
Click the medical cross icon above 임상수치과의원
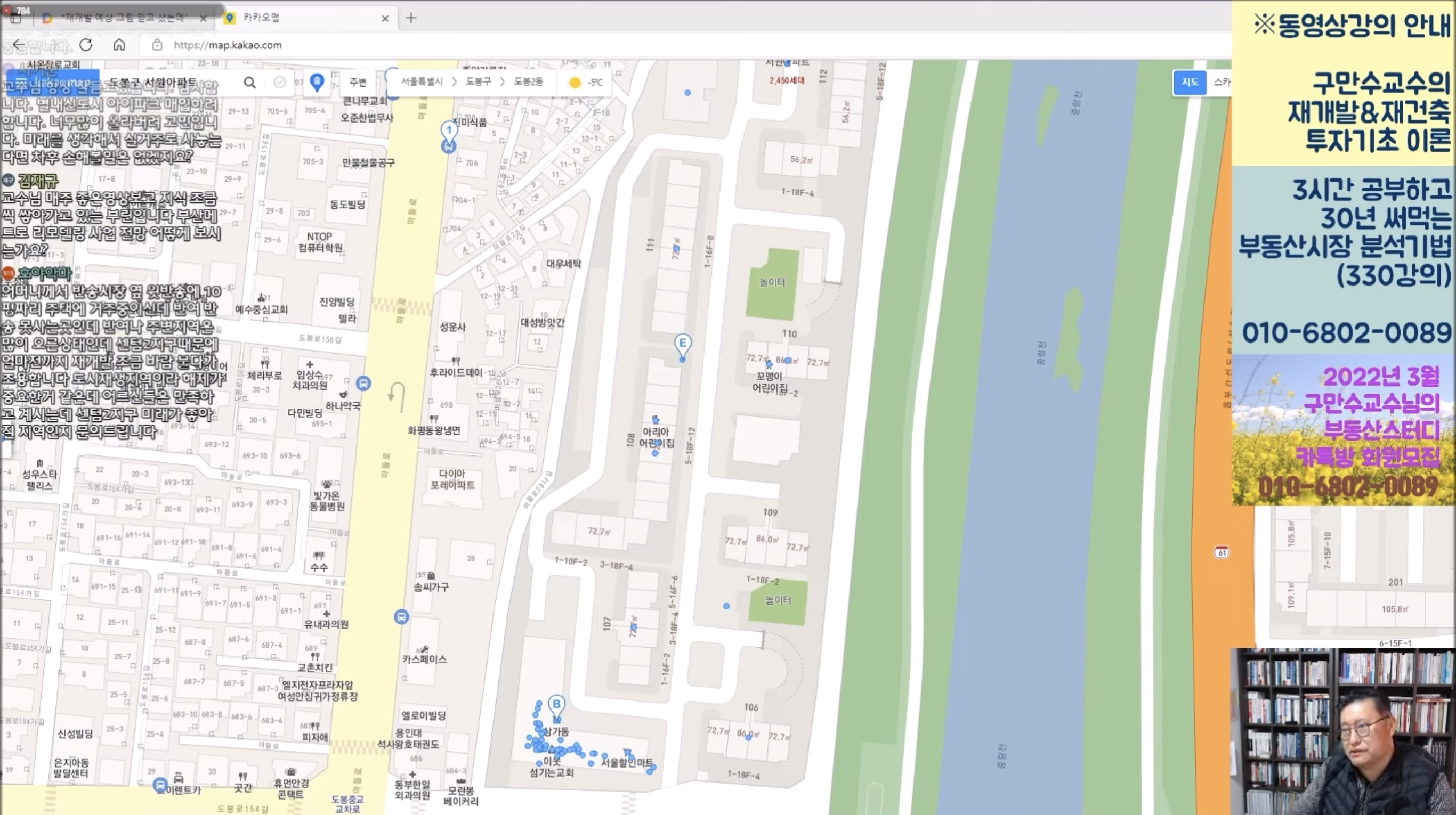(309, 364)
